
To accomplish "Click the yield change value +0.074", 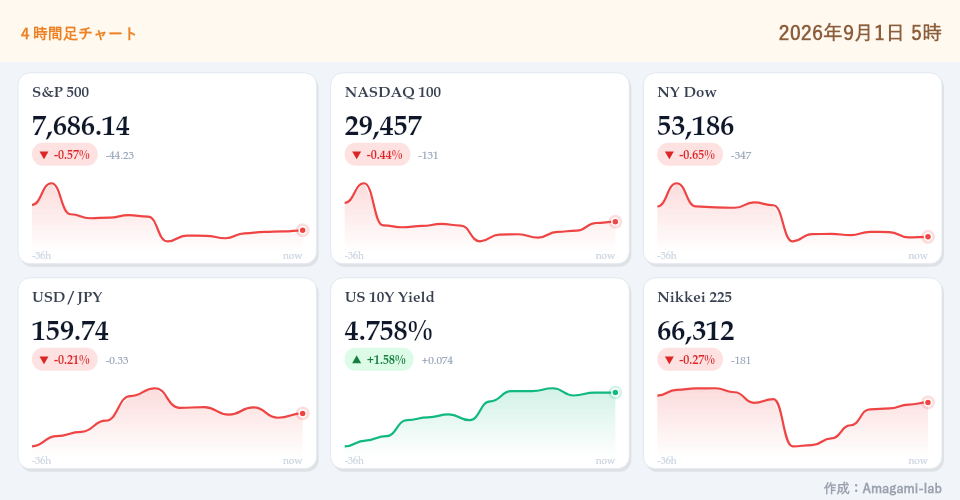I will click(x=437, y=360).
